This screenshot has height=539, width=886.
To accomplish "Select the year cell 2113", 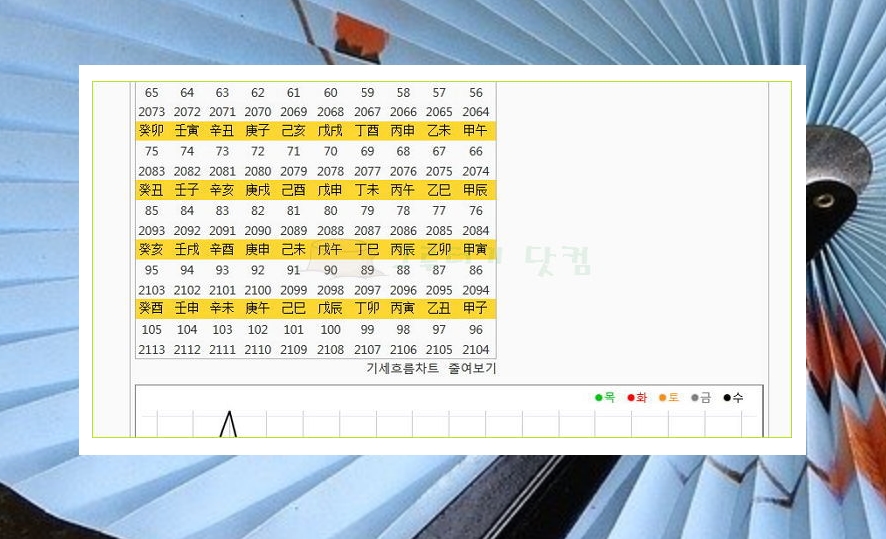I will [151, 350].
